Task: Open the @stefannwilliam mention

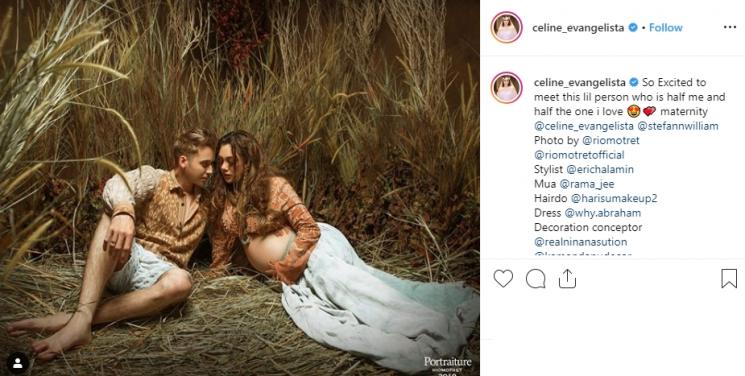Action: point(678,126)
